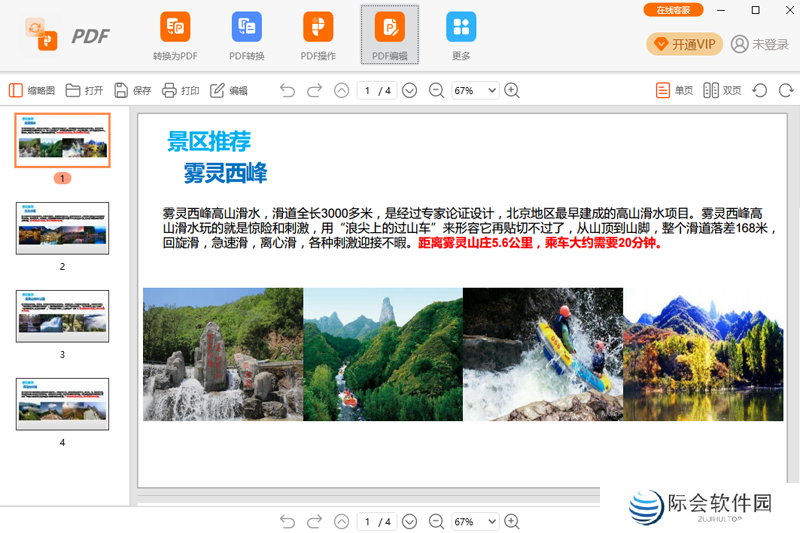The height and width of the screenshot is (533, 800).
Task: Maximize the application window
Action: (x=756, y=10)
